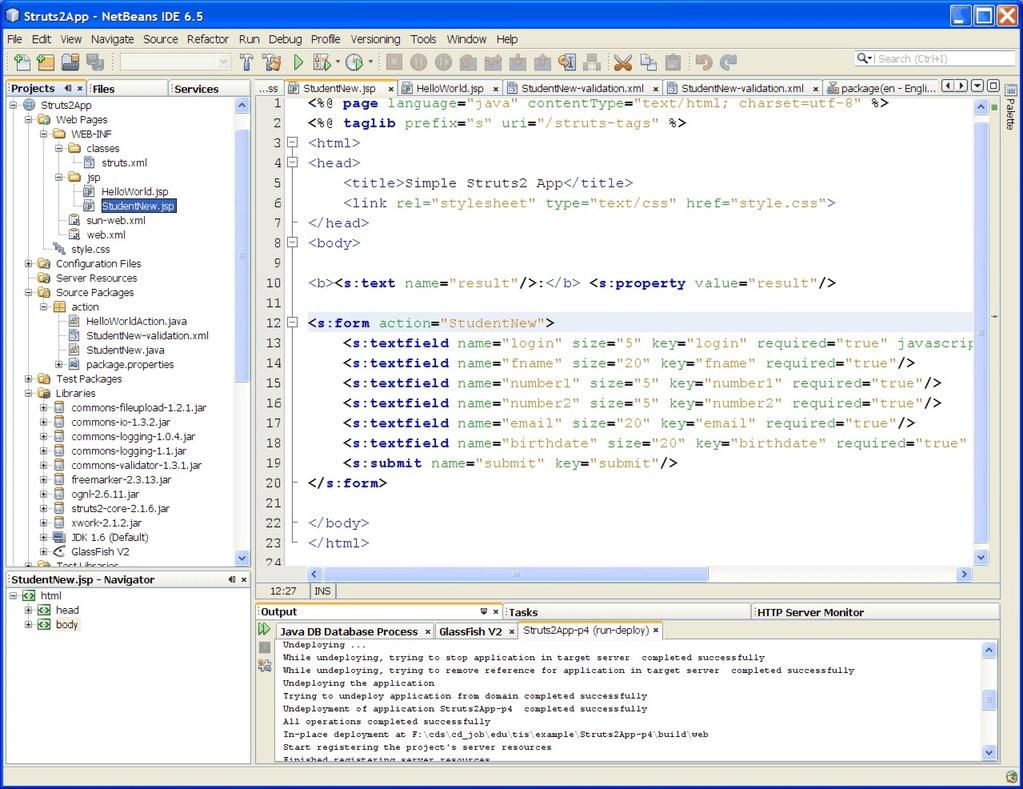1023x789 pixels.
Task: Minimize the Navigator panel with its pin icon
Action: pos(232,580)
